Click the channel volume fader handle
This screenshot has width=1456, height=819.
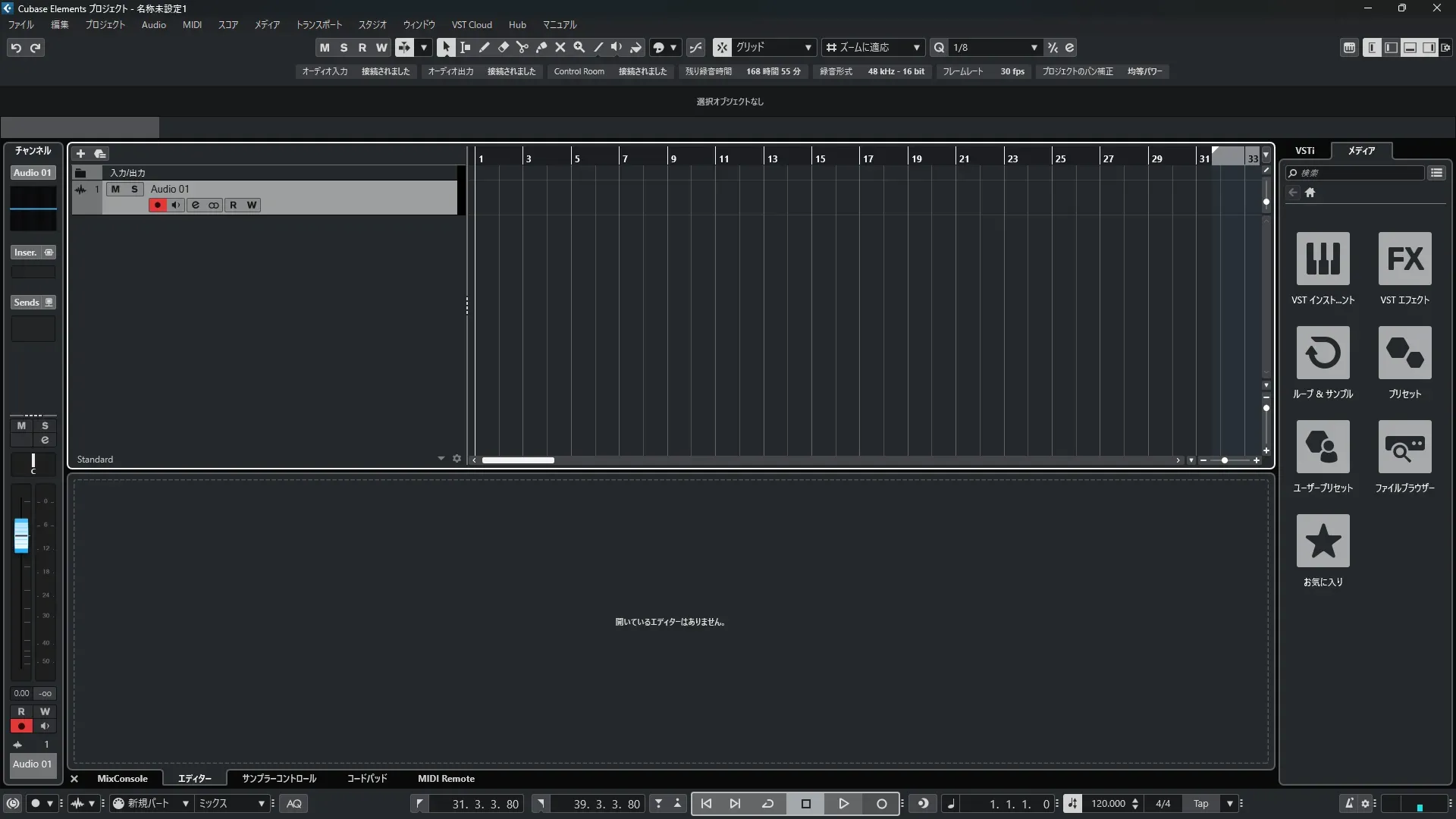click(x=21, y=535)
